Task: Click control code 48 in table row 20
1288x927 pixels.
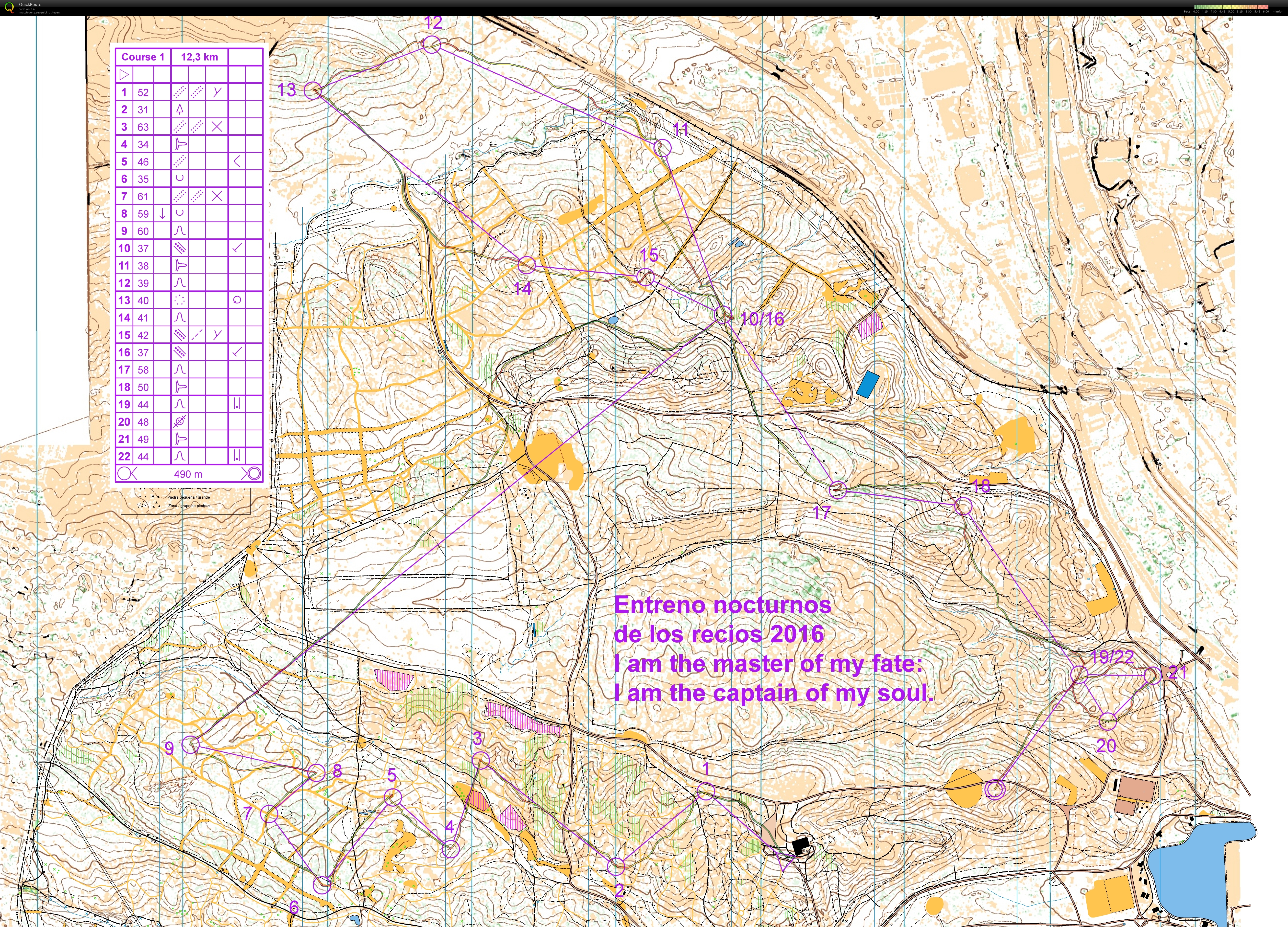Action: [x=143, y=422]
